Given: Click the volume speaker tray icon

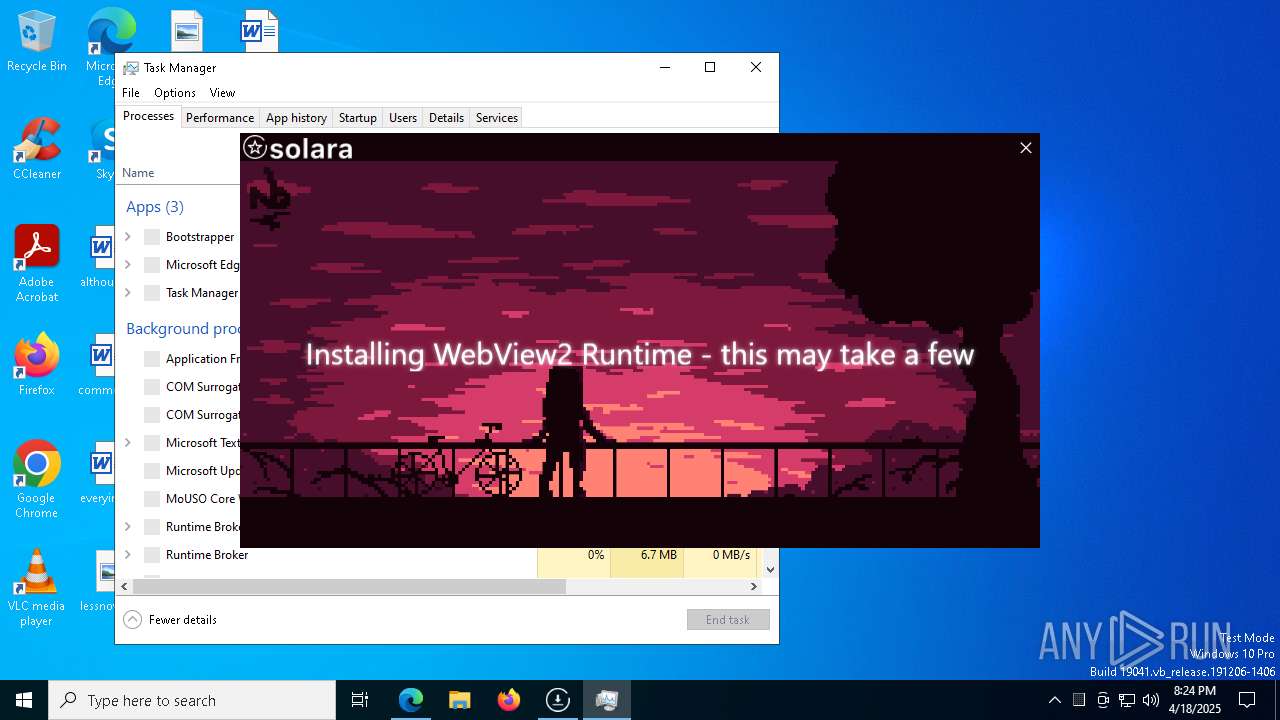Looking at the screenshot, I should (1151, 700).
